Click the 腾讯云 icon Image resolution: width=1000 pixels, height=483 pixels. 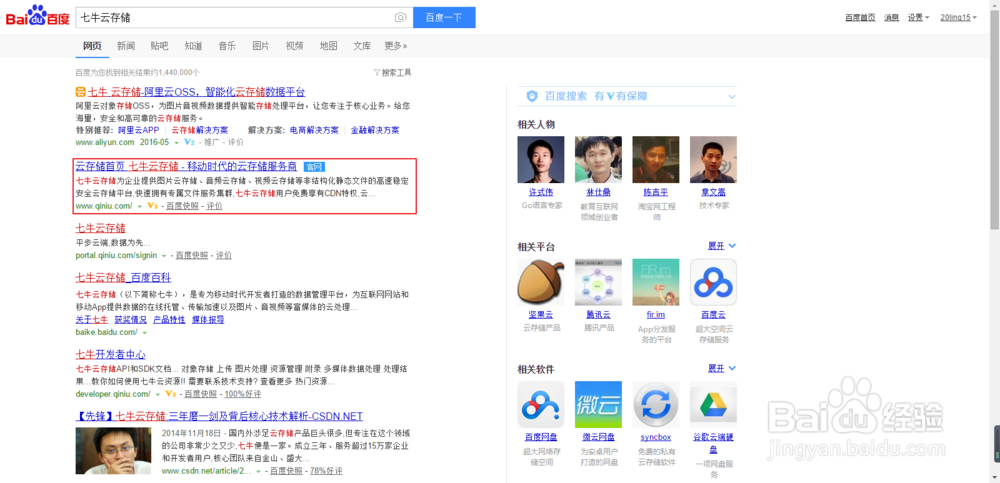pos(598,282)
